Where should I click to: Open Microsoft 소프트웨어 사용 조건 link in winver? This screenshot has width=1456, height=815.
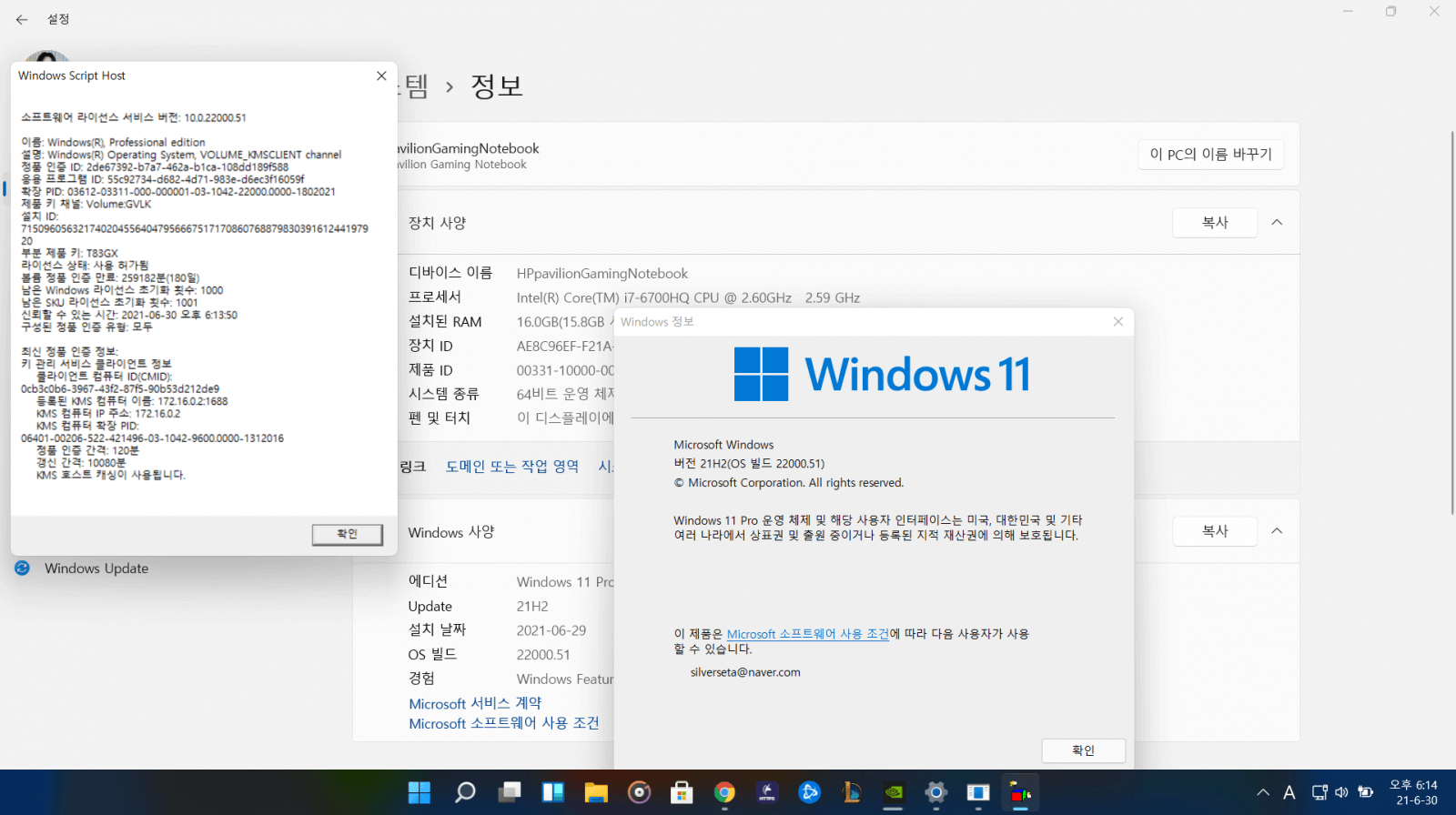click(x=807, y=634)
